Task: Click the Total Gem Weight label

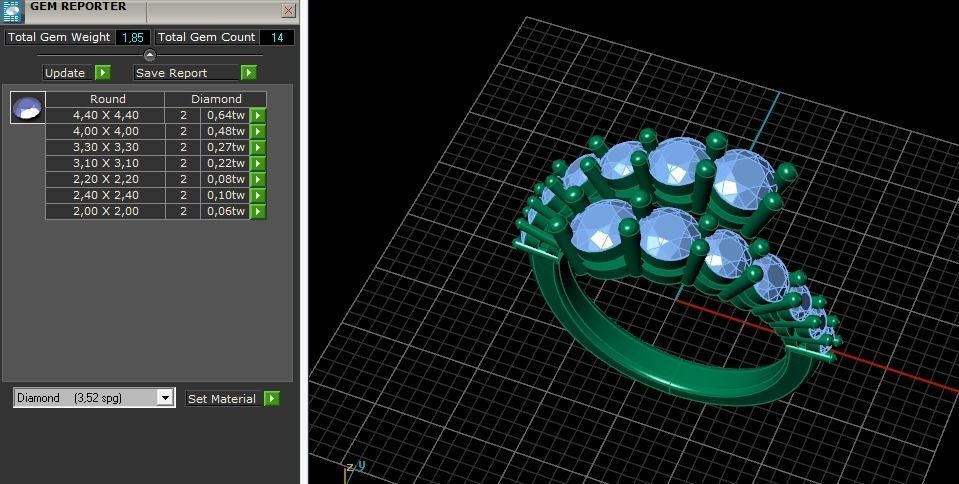Action: [59, 37]
